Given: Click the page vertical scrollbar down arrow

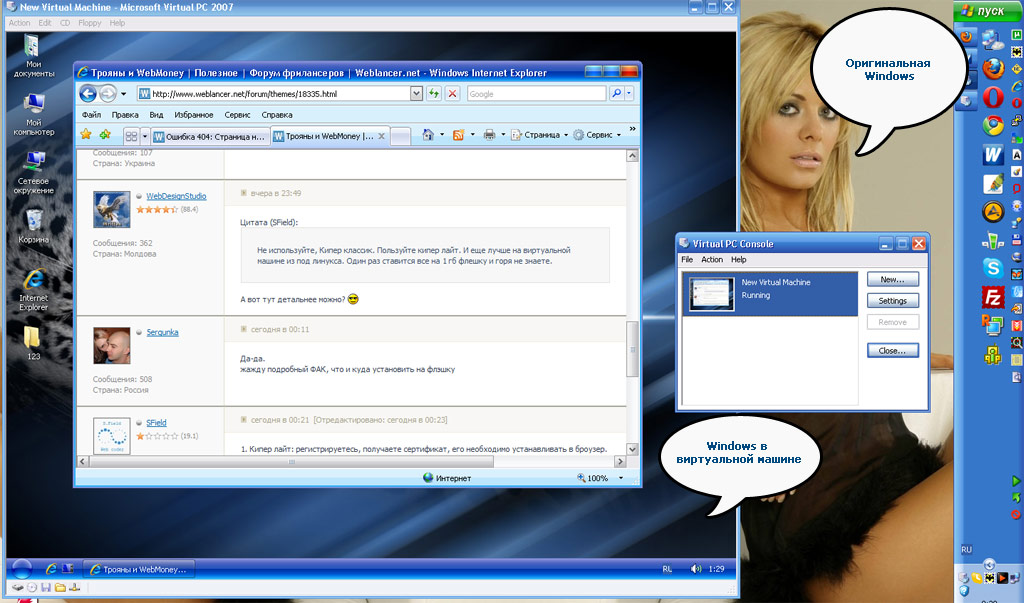Looking at the screenshot, I should click(x=632, y=449).
